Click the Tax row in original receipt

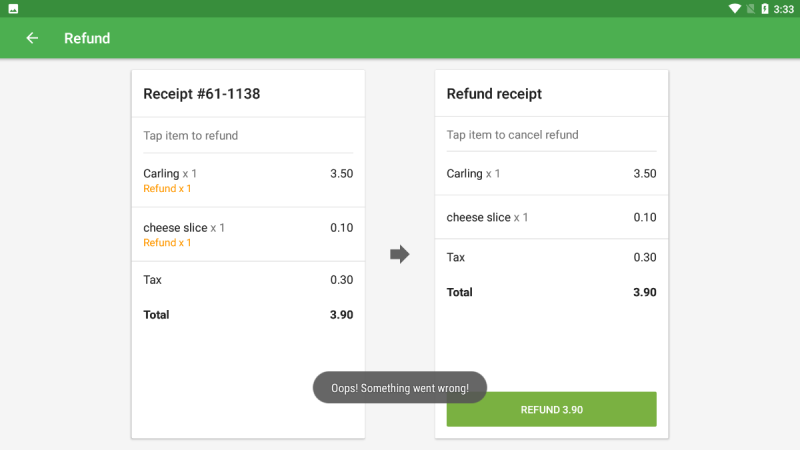click(x=247, y=280)
